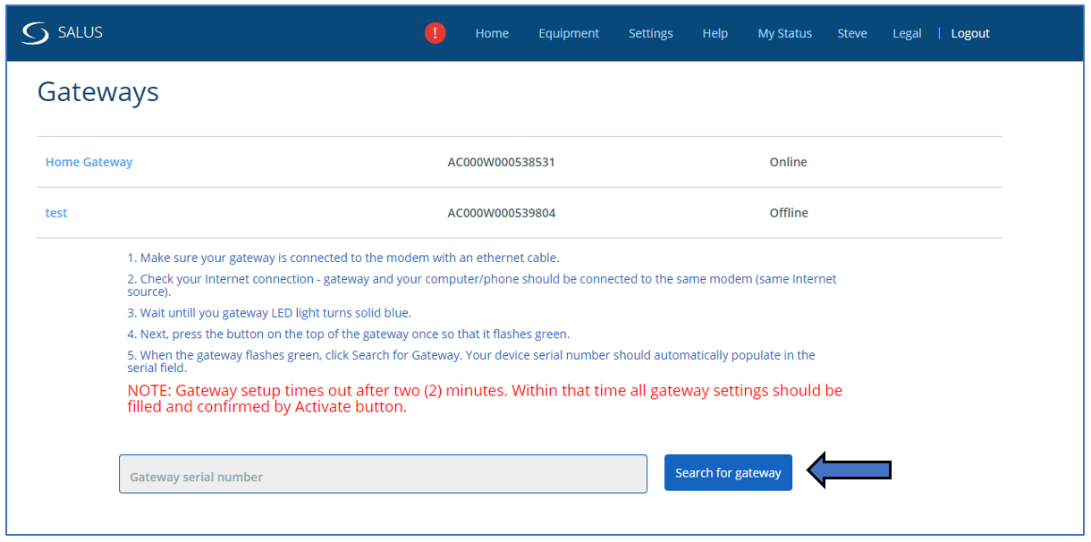The image size is (1091, 542).
Task: Open the Equipment menu
Action: tap(568, 33)
